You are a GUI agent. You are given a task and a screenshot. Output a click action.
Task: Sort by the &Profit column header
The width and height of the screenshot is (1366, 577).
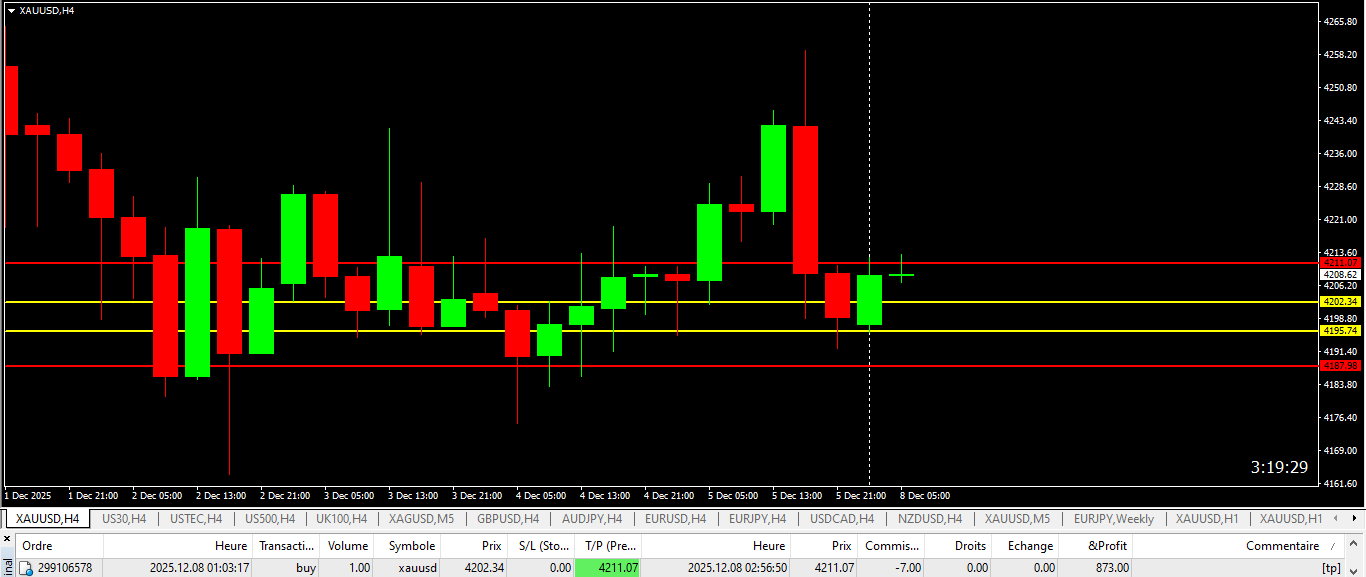(1095, 546)
